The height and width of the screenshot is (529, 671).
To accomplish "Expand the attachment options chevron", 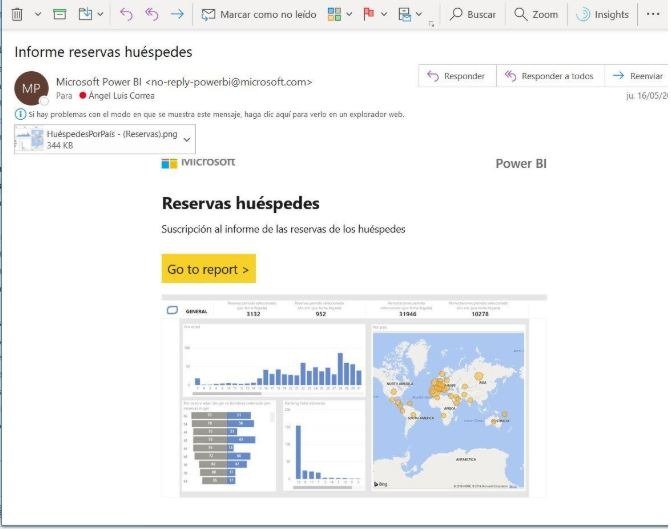I will pyautogui.click(x=187, y=139).
